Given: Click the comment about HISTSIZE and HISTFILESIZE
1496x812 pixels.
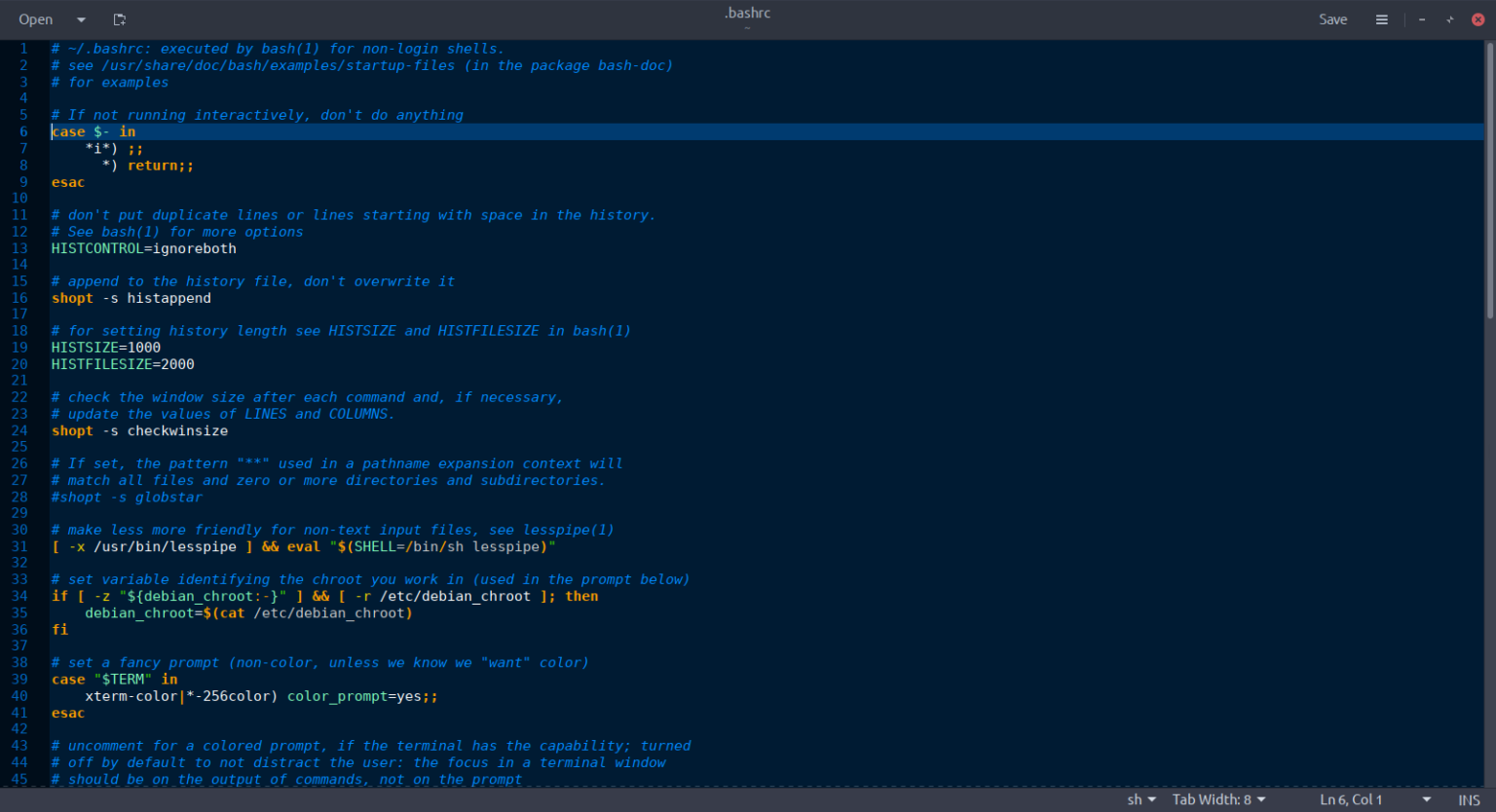Looking at the screenshot, I should pyautogui.click(x=341, y=331).
